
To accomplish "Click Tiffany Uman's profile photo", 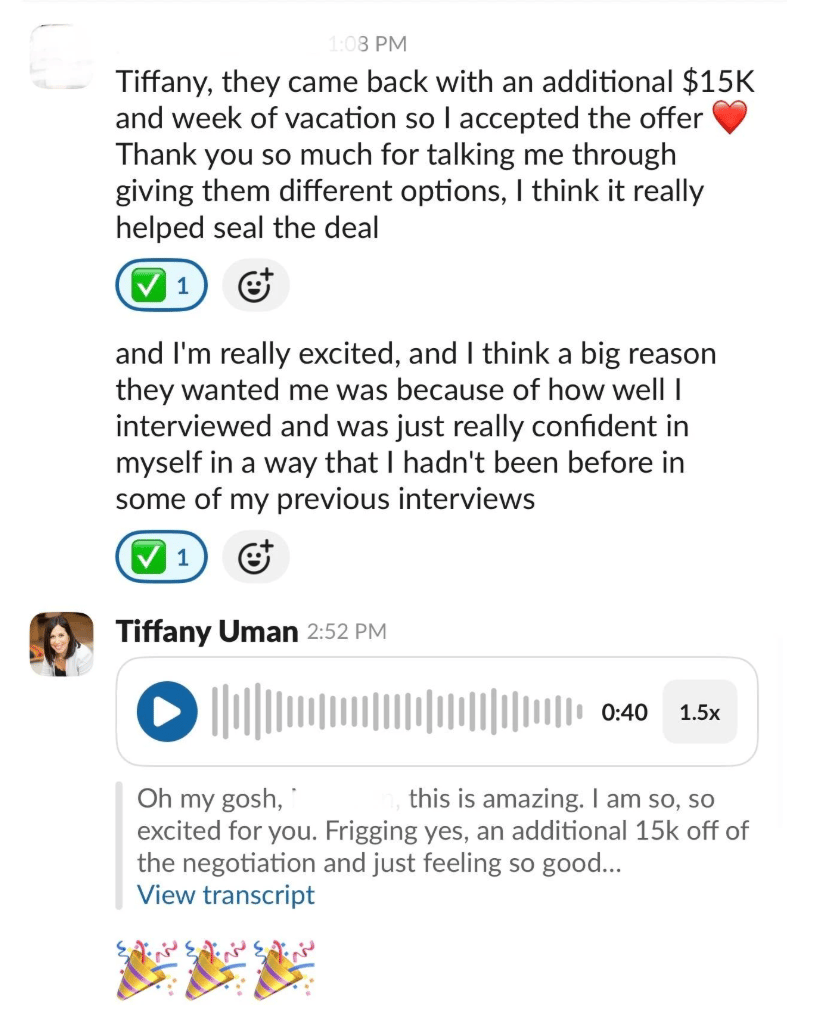I will click(x=62, y=644).
